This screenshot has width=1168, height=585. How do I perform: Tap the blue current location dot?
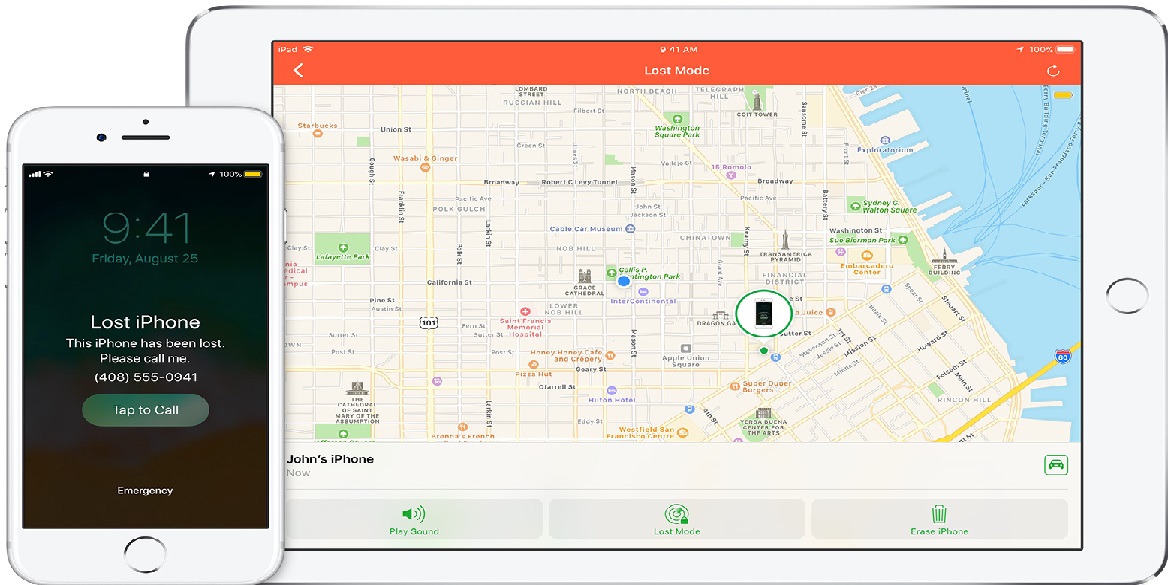(623, 281)
